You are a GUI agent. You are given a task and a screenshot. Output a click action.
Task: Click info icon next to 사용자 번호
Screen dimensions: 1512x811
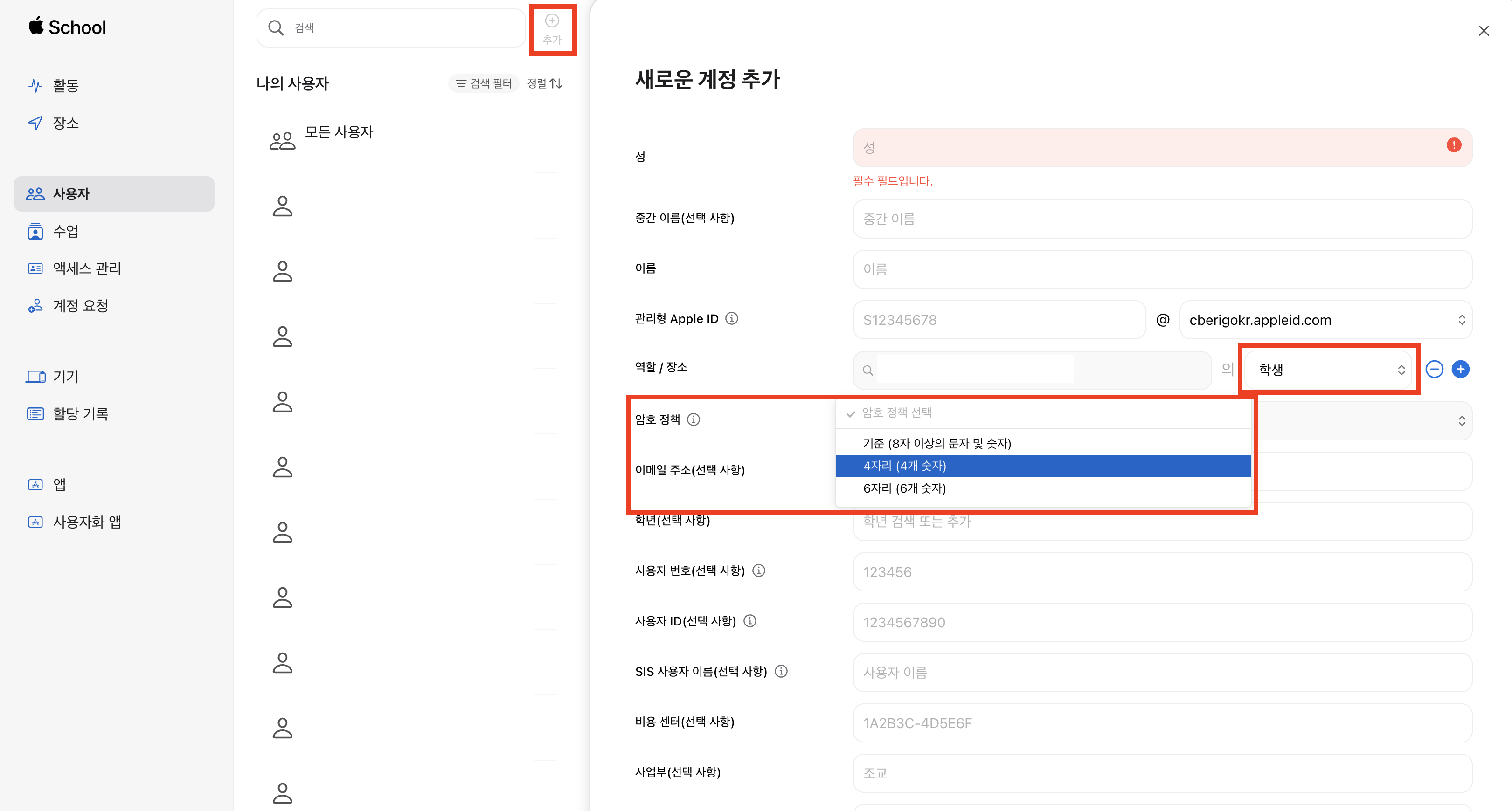pos(758,570)
